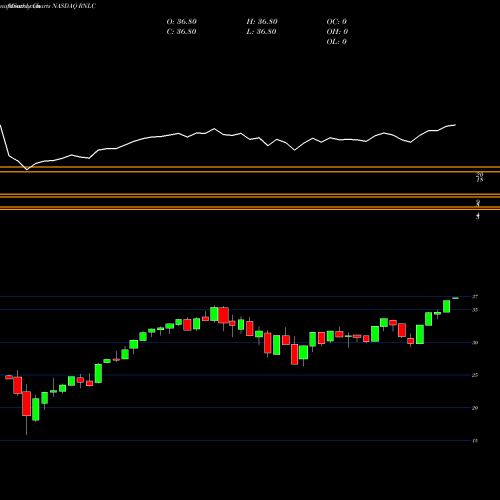Click the 20 price axis label

click(475, 408)
